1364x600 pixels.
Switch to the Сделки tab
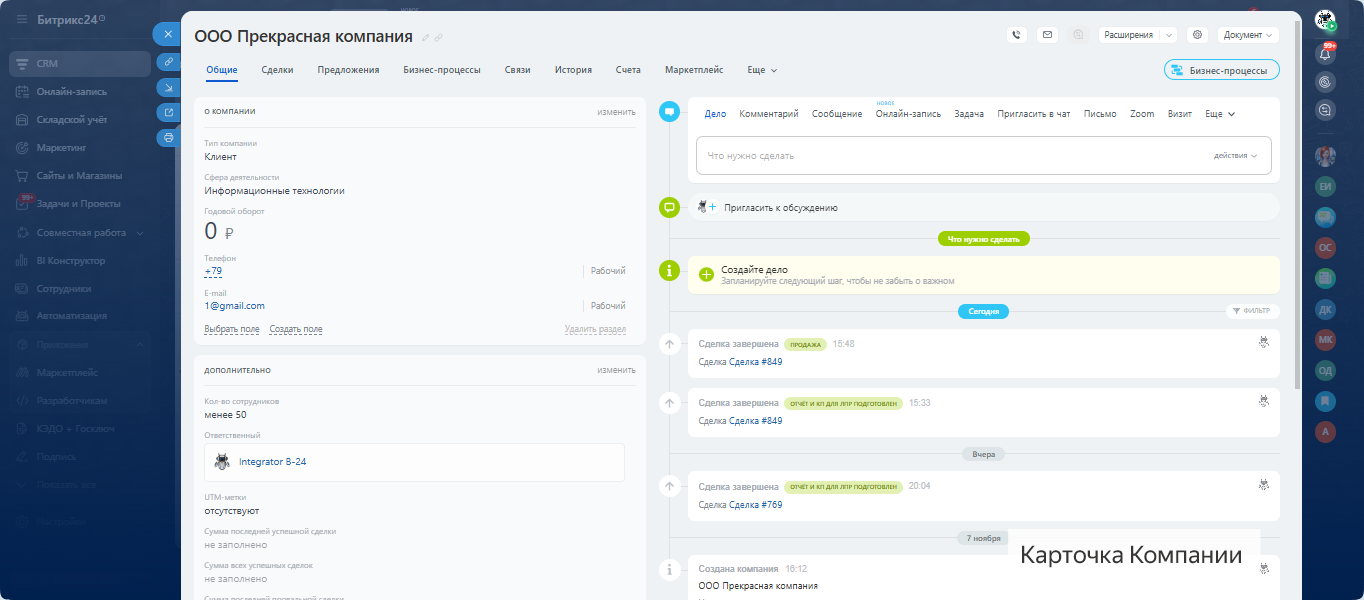click(277, 70)
